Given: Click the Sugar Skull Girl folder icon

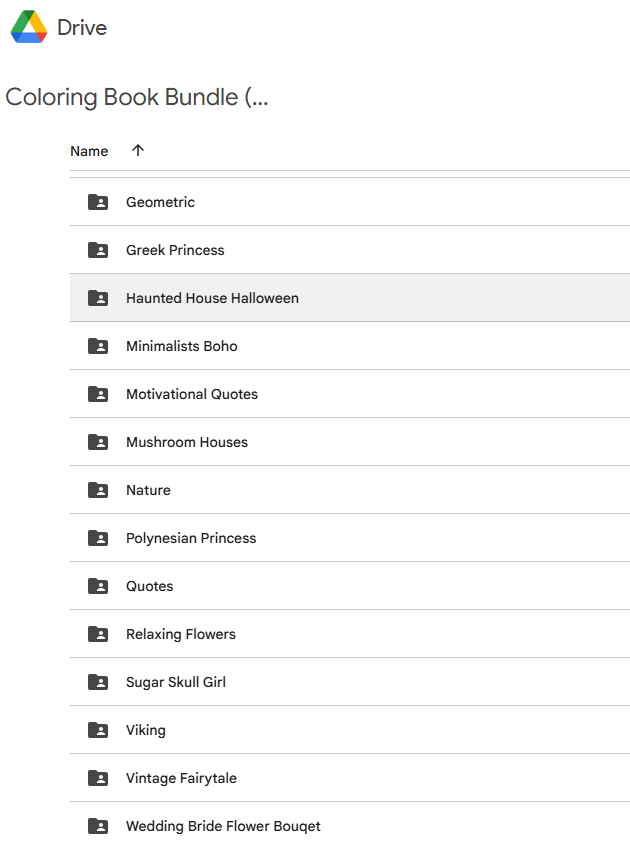Looking at the screenshot, I should (98, 682).
